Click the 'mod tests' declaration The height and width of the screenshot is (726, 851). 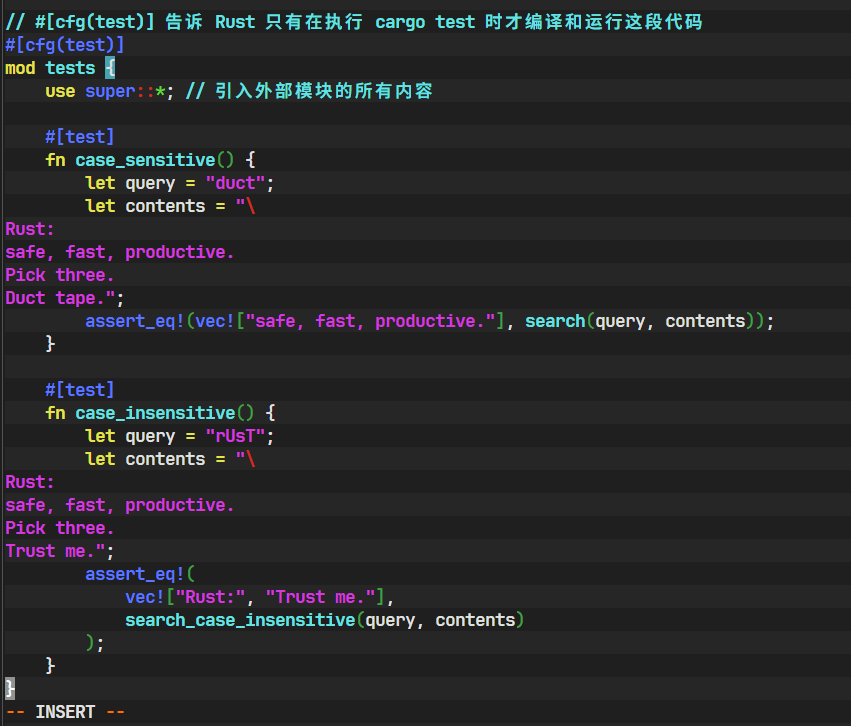50,68
